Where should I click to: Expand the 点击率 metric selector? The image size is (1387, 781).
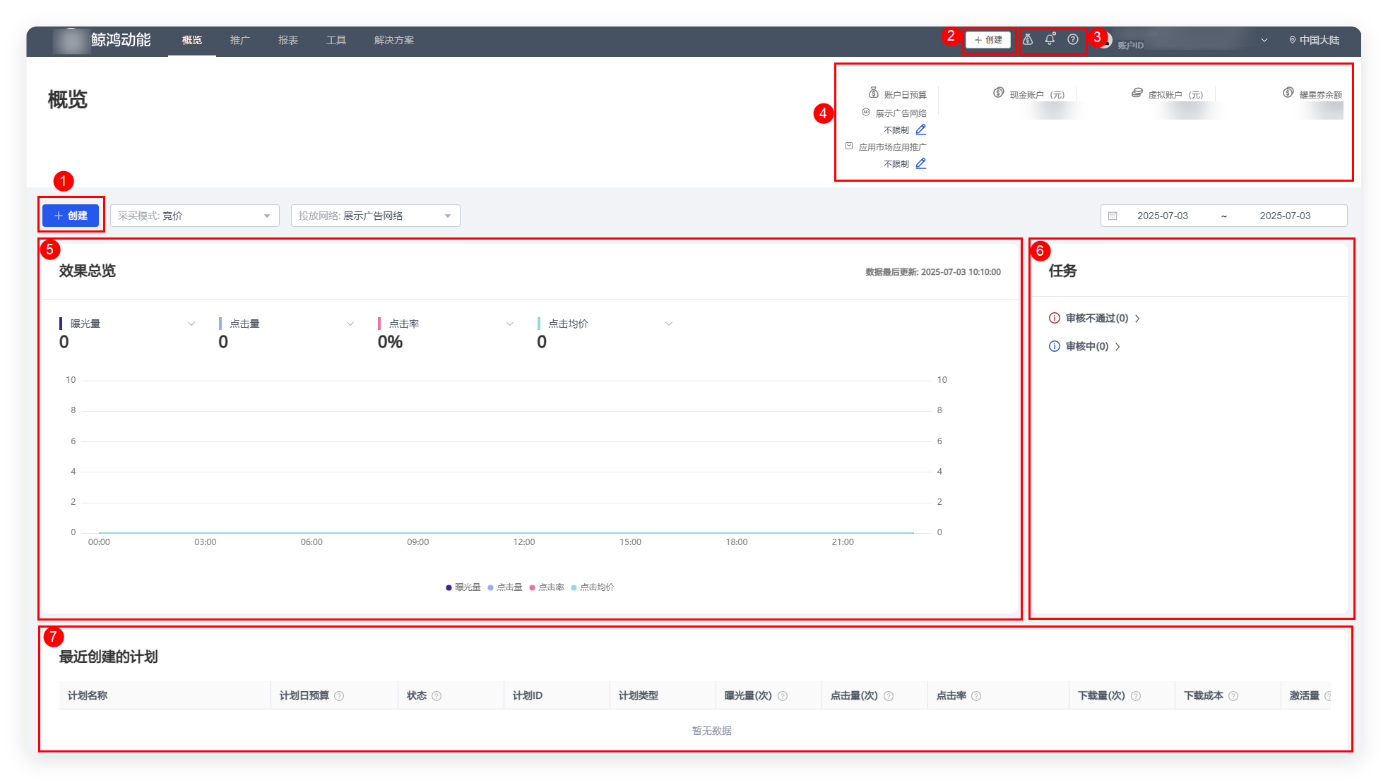510,324
